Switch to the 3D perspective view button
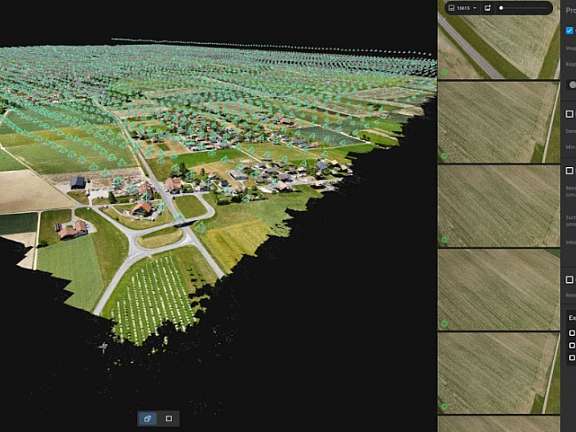Image resolution: width=576 pixels, height=432 pixels. pyautogui.click(x=148, y=418)
